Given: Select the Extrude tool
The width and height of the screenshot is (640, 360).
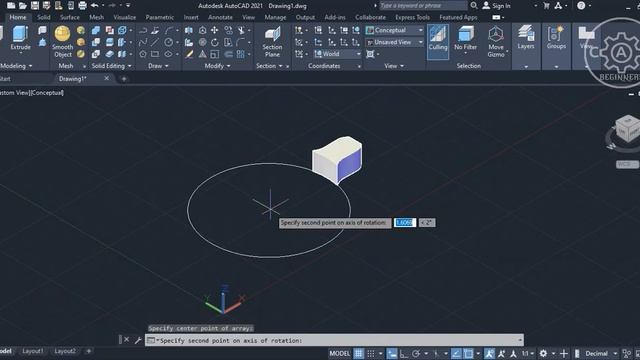Looking at the screenshot, I should tap(20, 38).
